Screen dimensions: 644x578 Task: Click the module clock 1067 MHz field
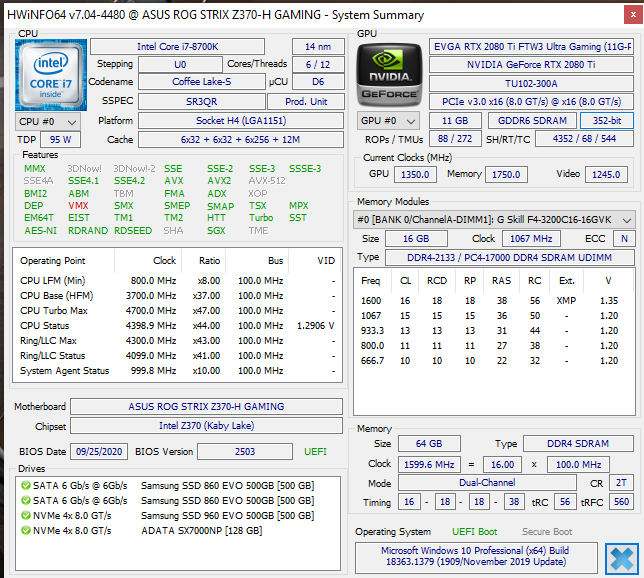531,239
